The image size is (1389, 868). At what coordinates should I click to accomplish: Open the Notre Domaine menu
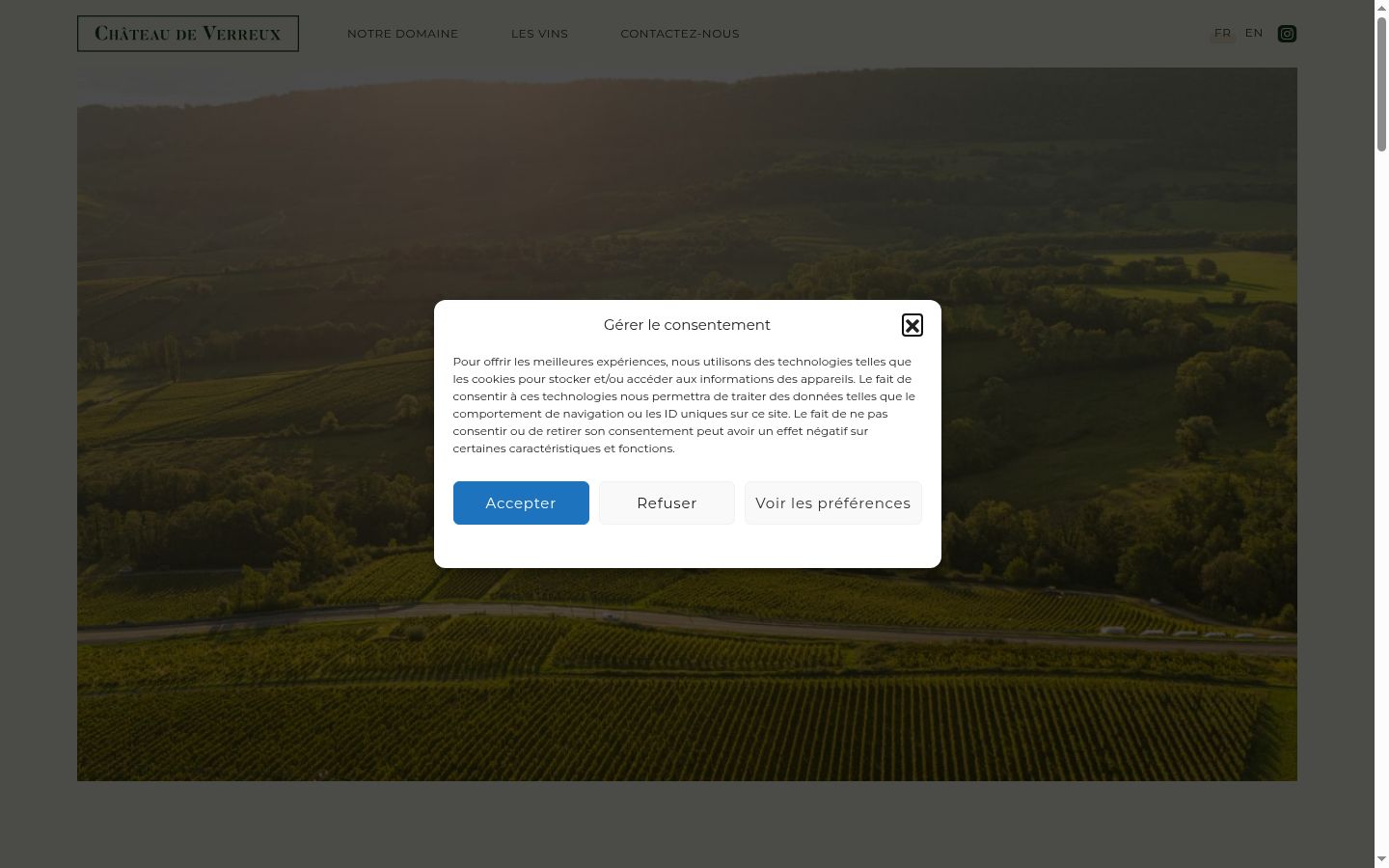[402, 34]
